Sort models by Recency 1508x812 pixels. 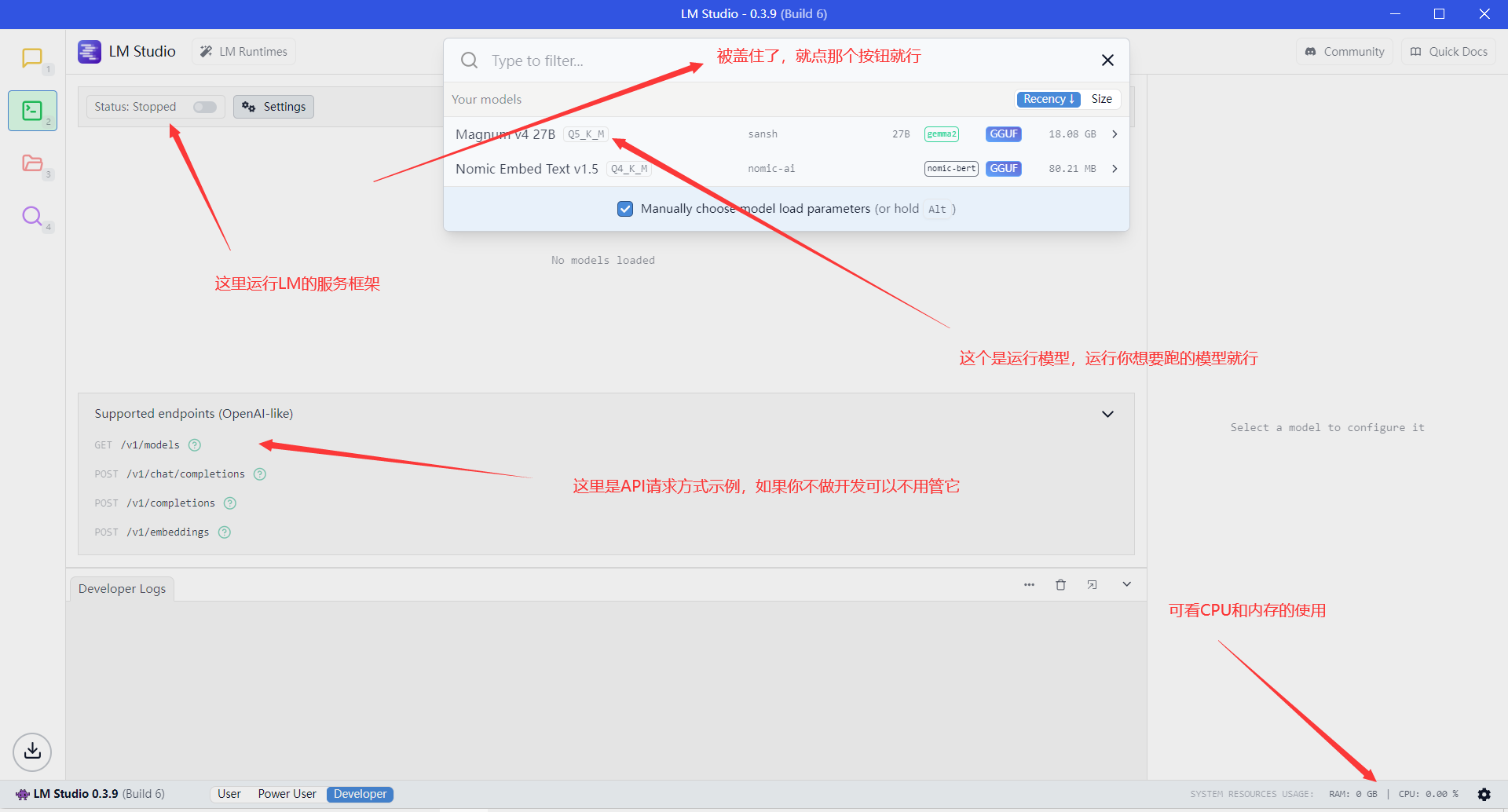tap(1049, 99)
